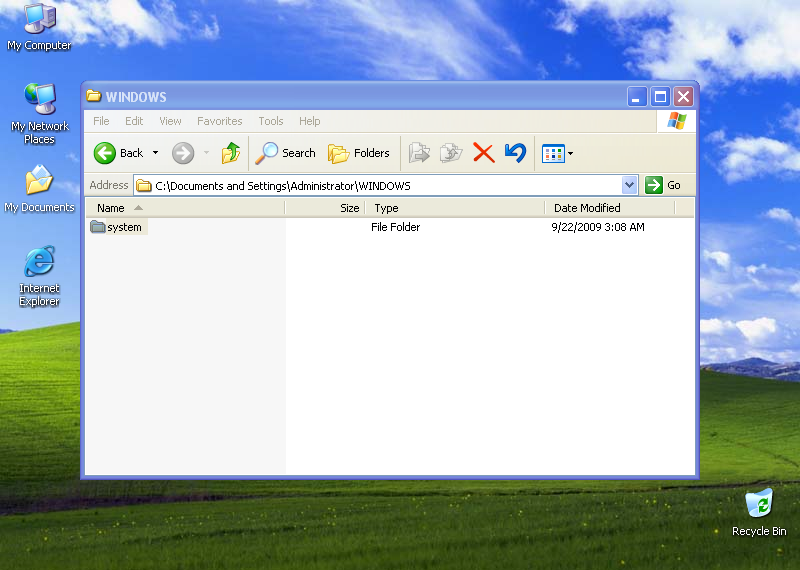The image size is (800, 570).
Task: Open the Search pane
Action: (x=285, y=153)
